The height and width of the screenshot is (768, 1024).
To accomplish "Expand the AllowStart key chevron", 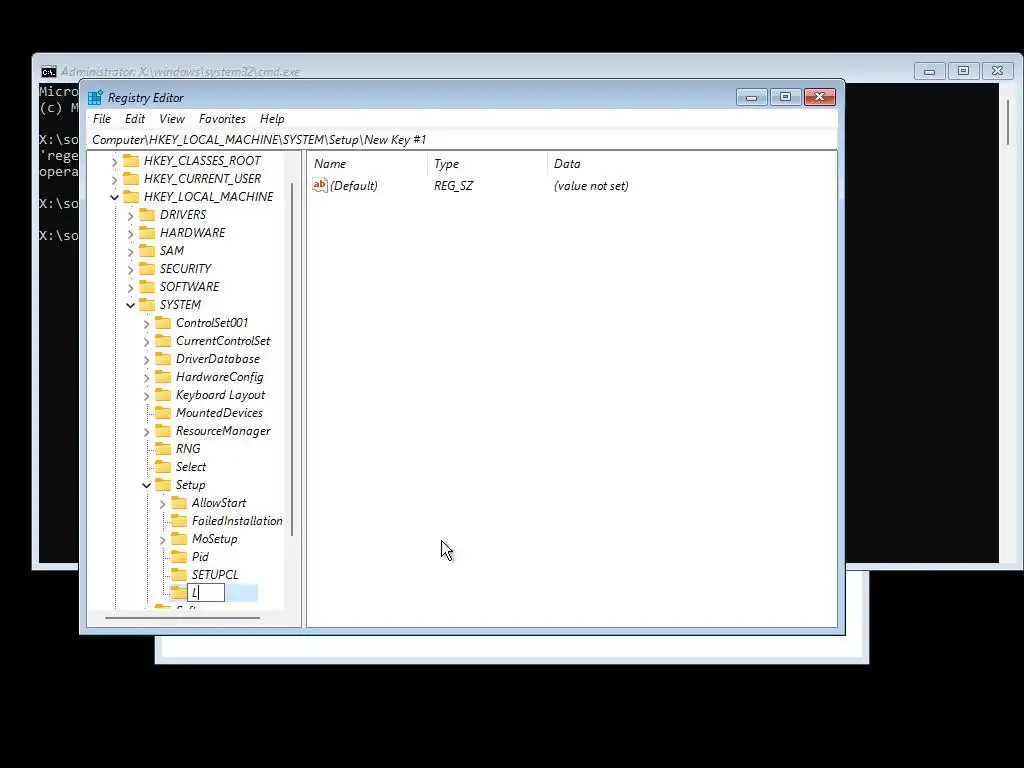I will 163,504.
